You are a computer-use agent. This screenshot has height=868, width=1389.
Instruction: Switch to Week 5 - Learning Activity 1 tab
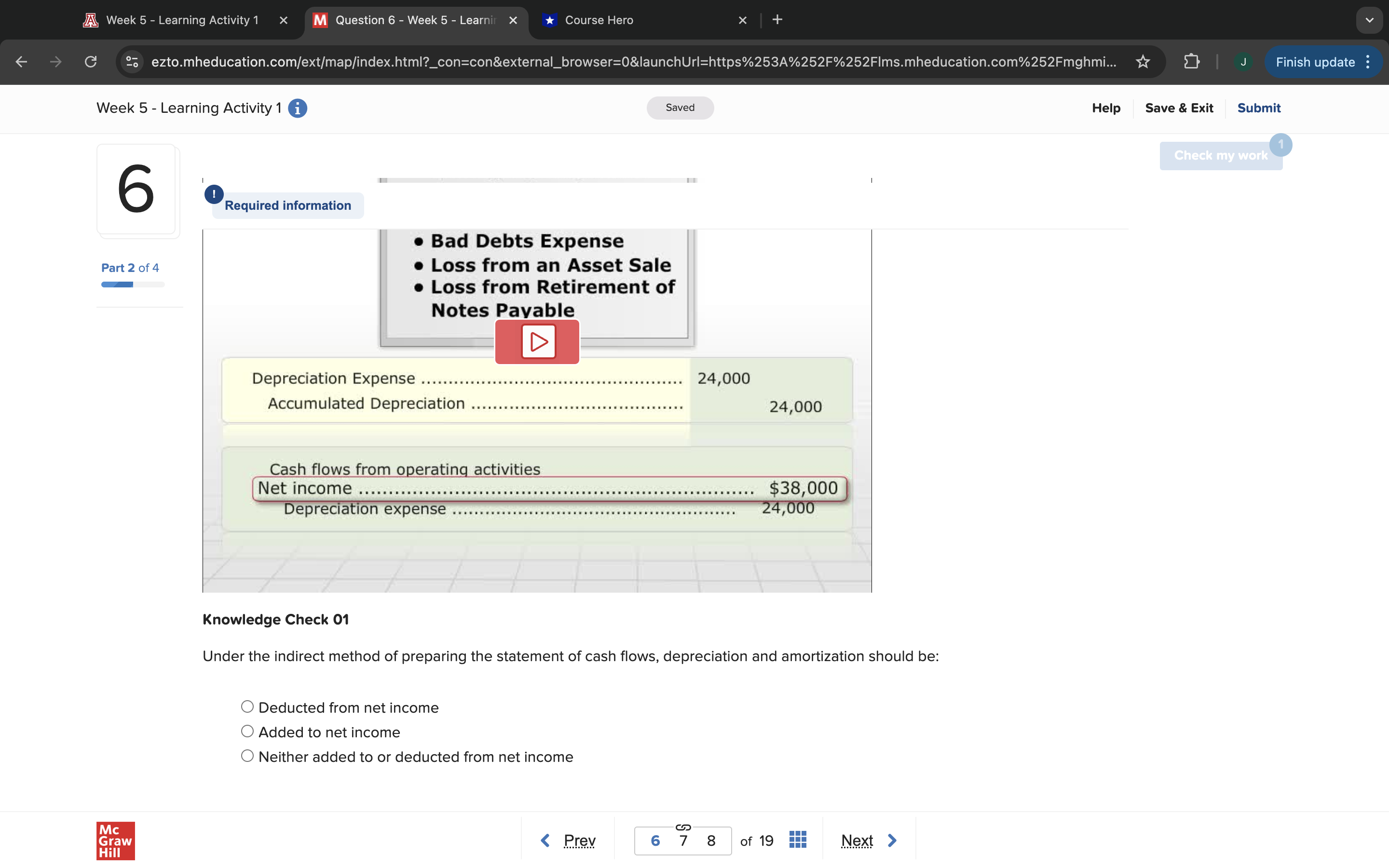(182, 20)
